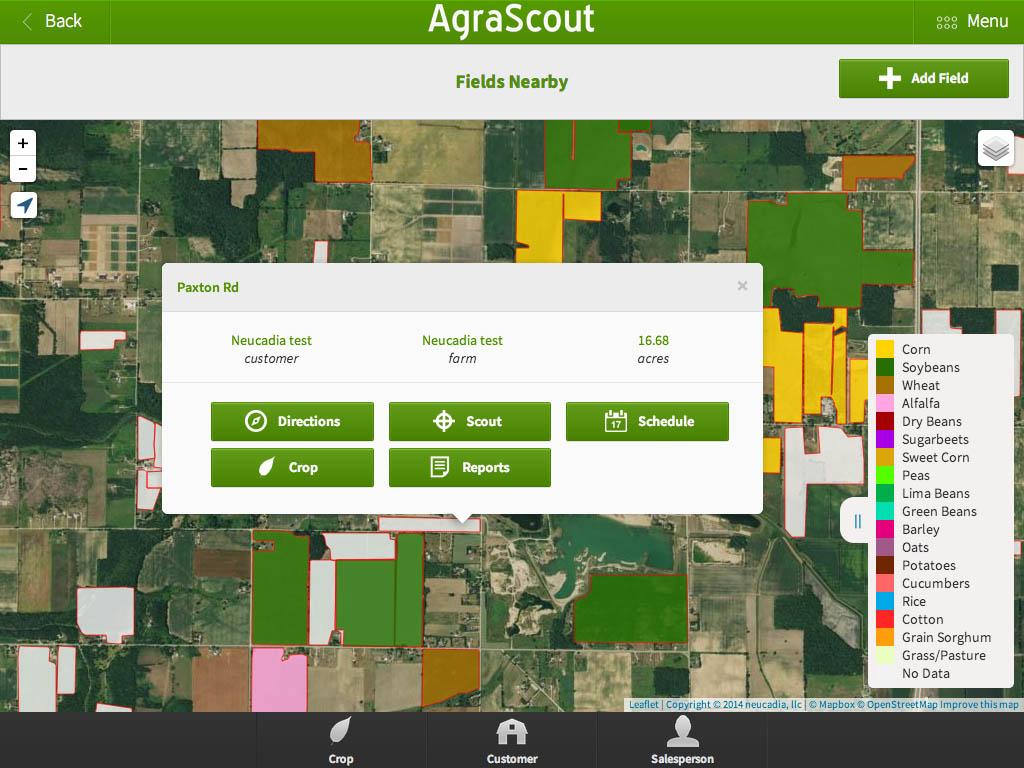Screen dimensions: 1024x768
Task: Open the Menu in the header
Action: (971, 22)
